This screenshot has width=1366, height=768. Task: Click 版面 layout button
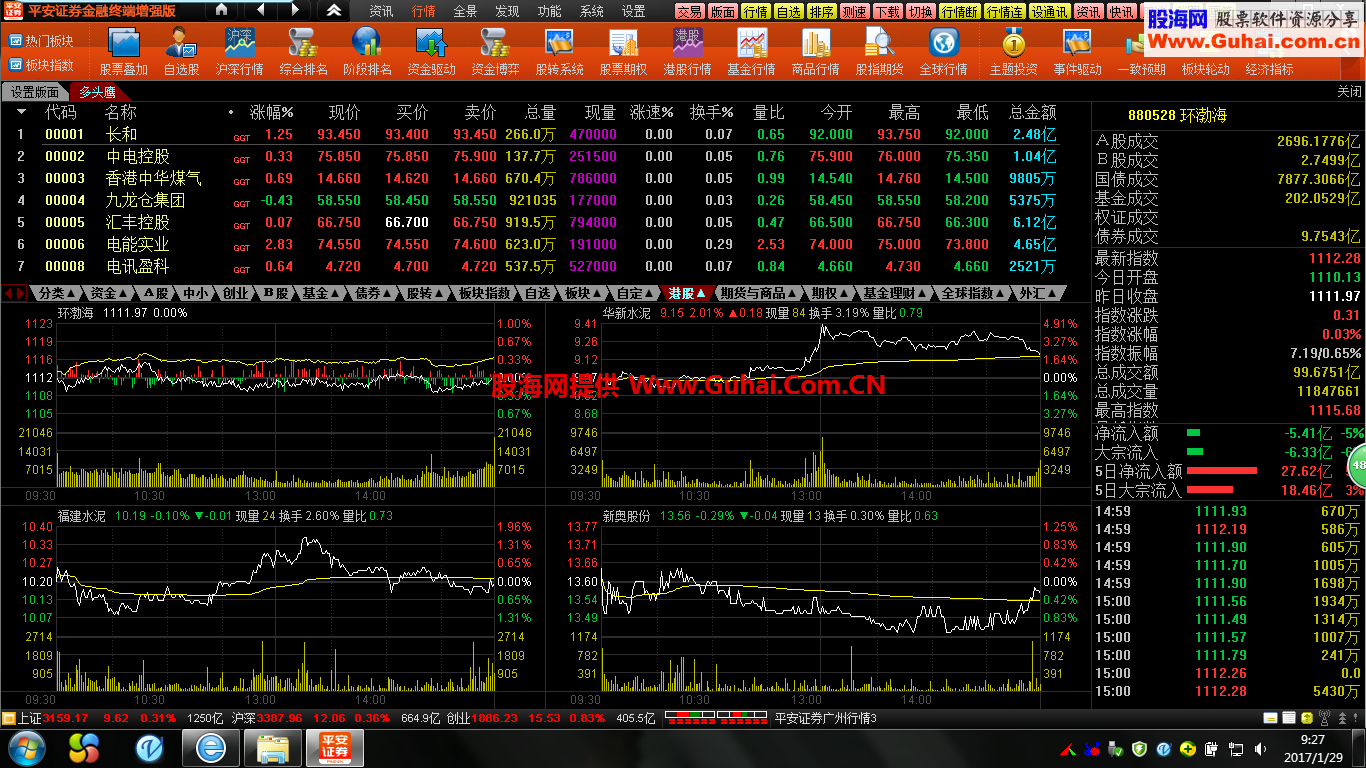(x=723, y=12)
